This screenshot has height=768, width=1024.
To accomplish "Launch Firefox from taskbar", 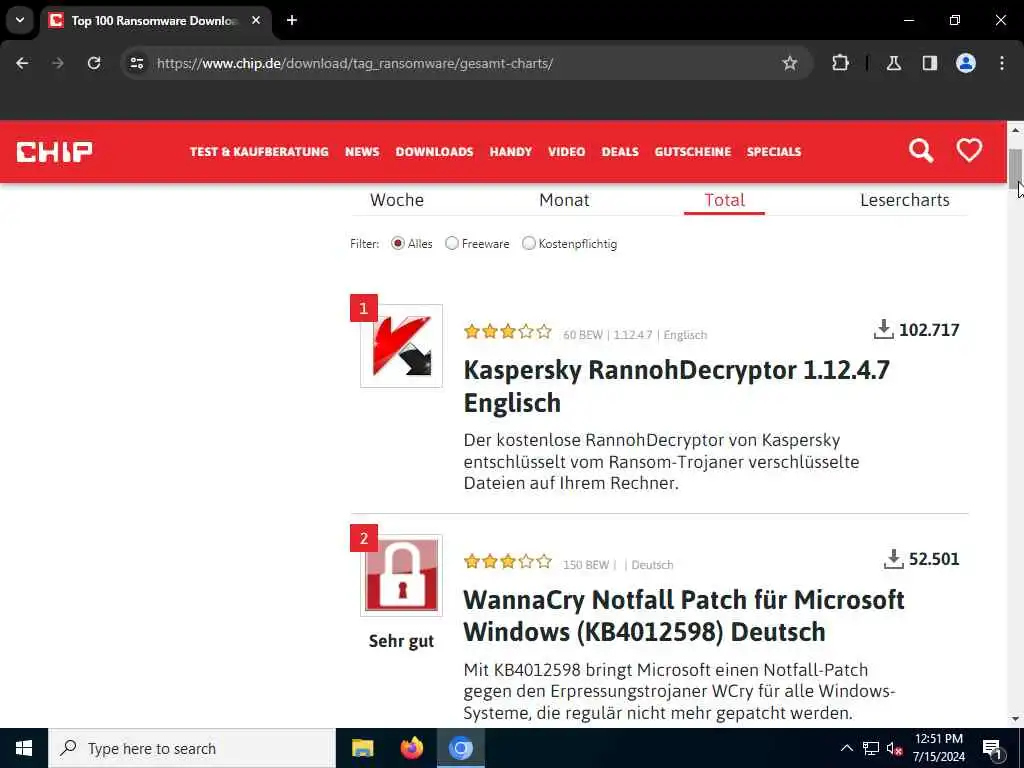I will (x=411, y=748).
